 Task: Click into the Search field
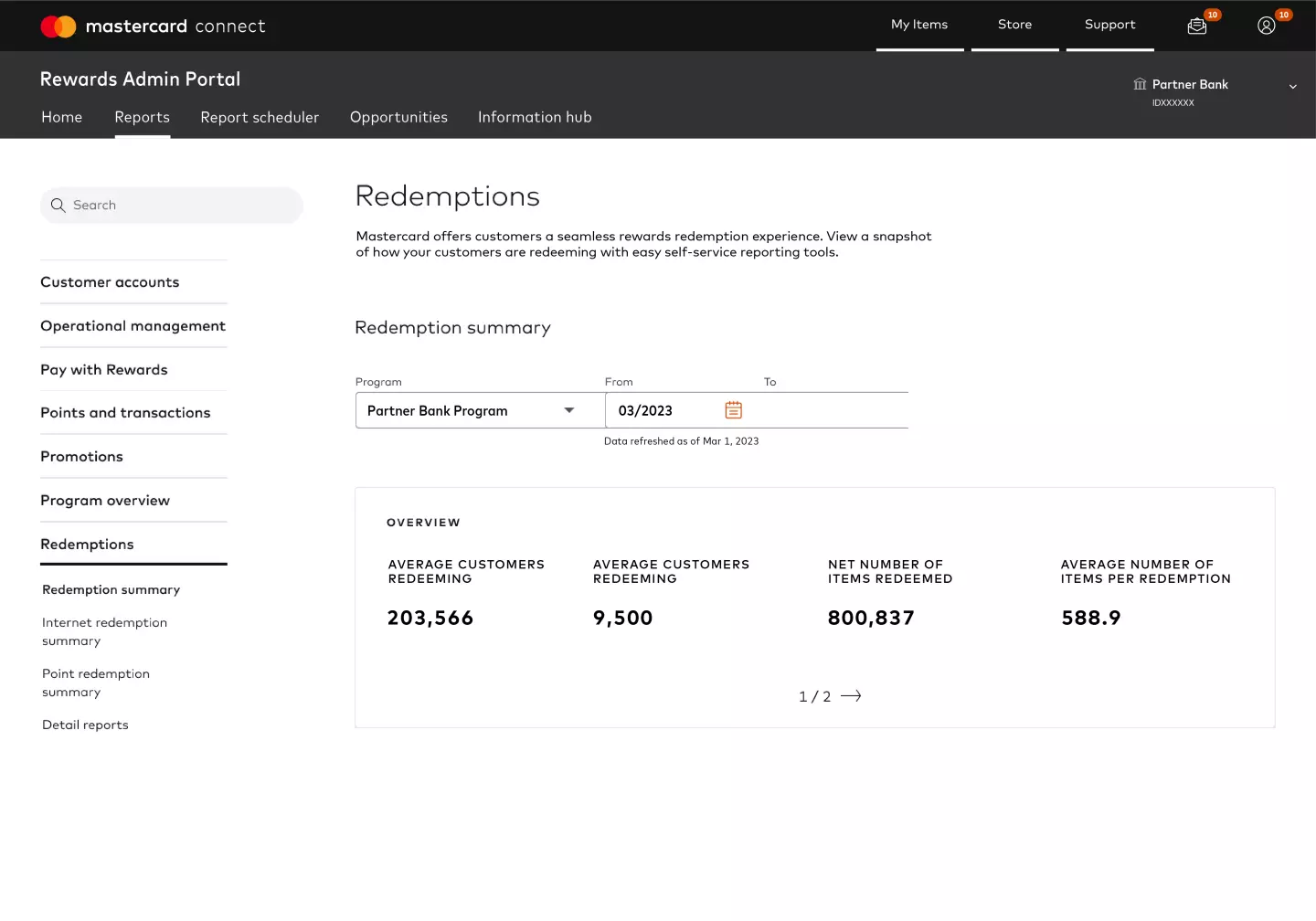172,206
